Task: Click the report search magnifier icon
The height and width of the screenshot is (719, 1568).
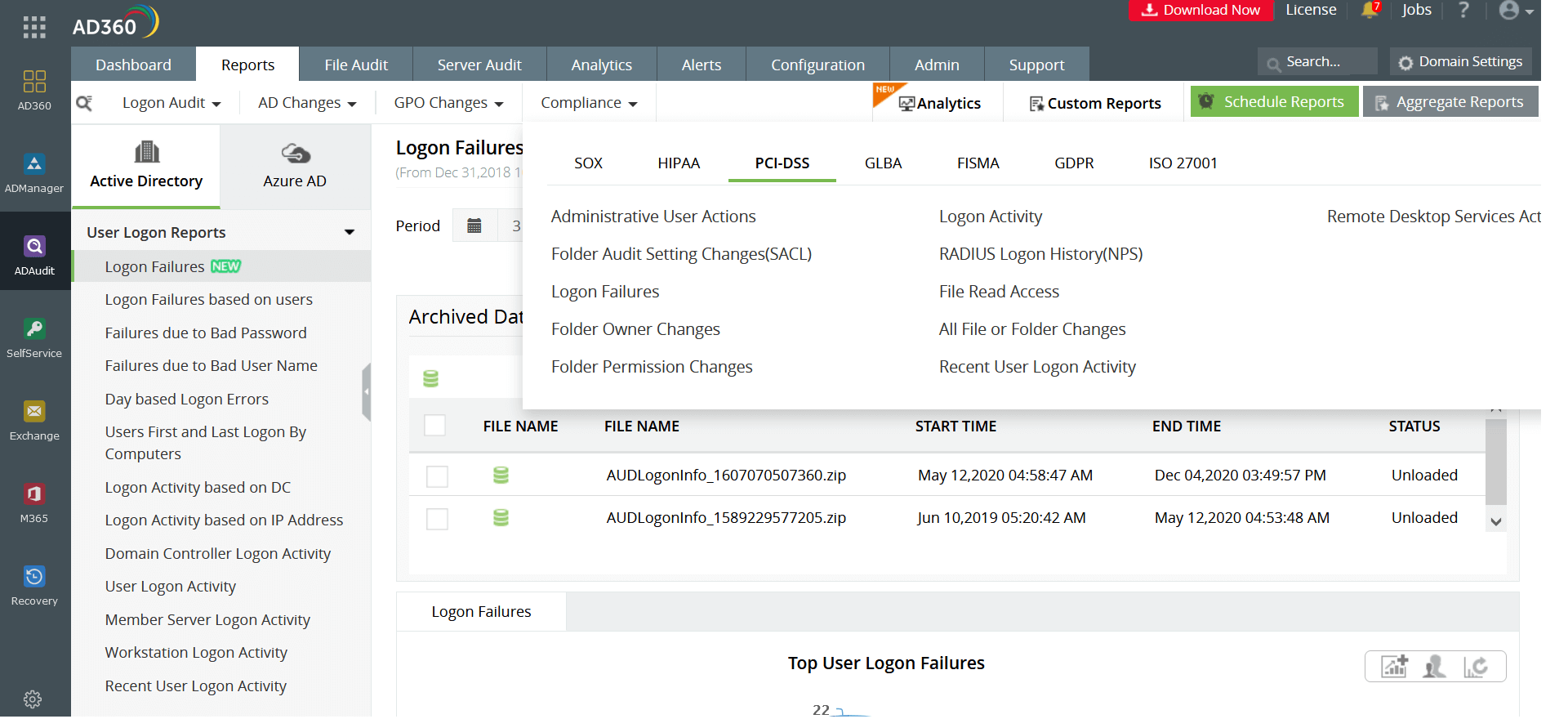Action: coord(84,103)
